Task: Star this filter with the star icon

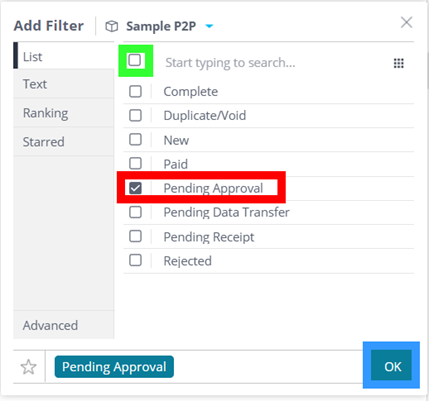Action: [29, 367]
